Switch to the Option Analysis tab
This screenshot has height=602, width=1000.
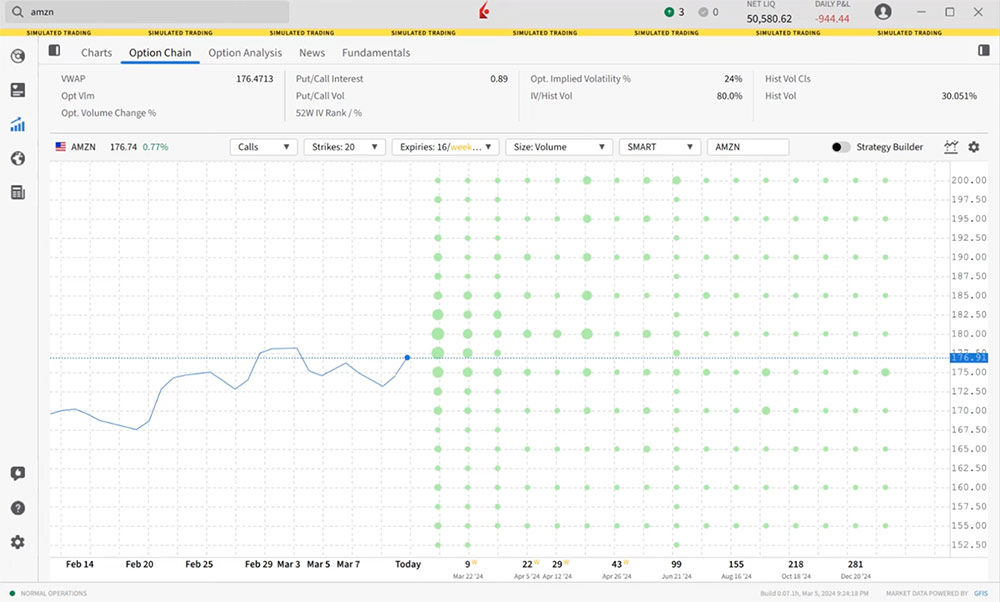pos(245,53)
